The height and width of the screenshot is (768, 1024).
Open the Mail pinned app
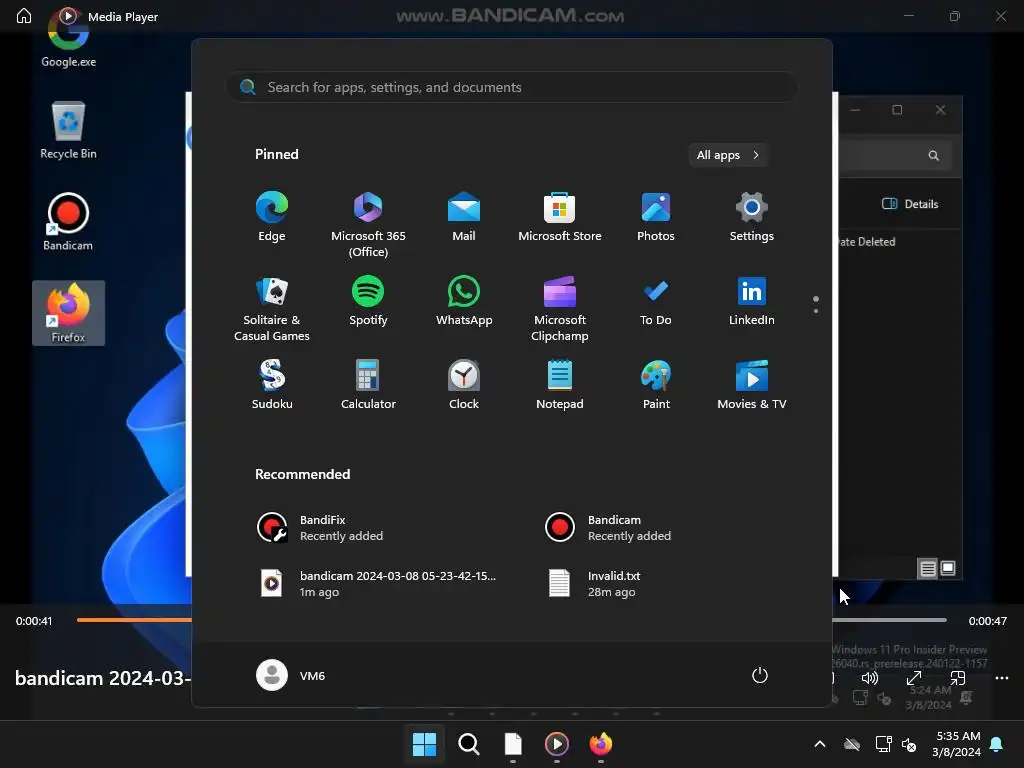point(464,217)
